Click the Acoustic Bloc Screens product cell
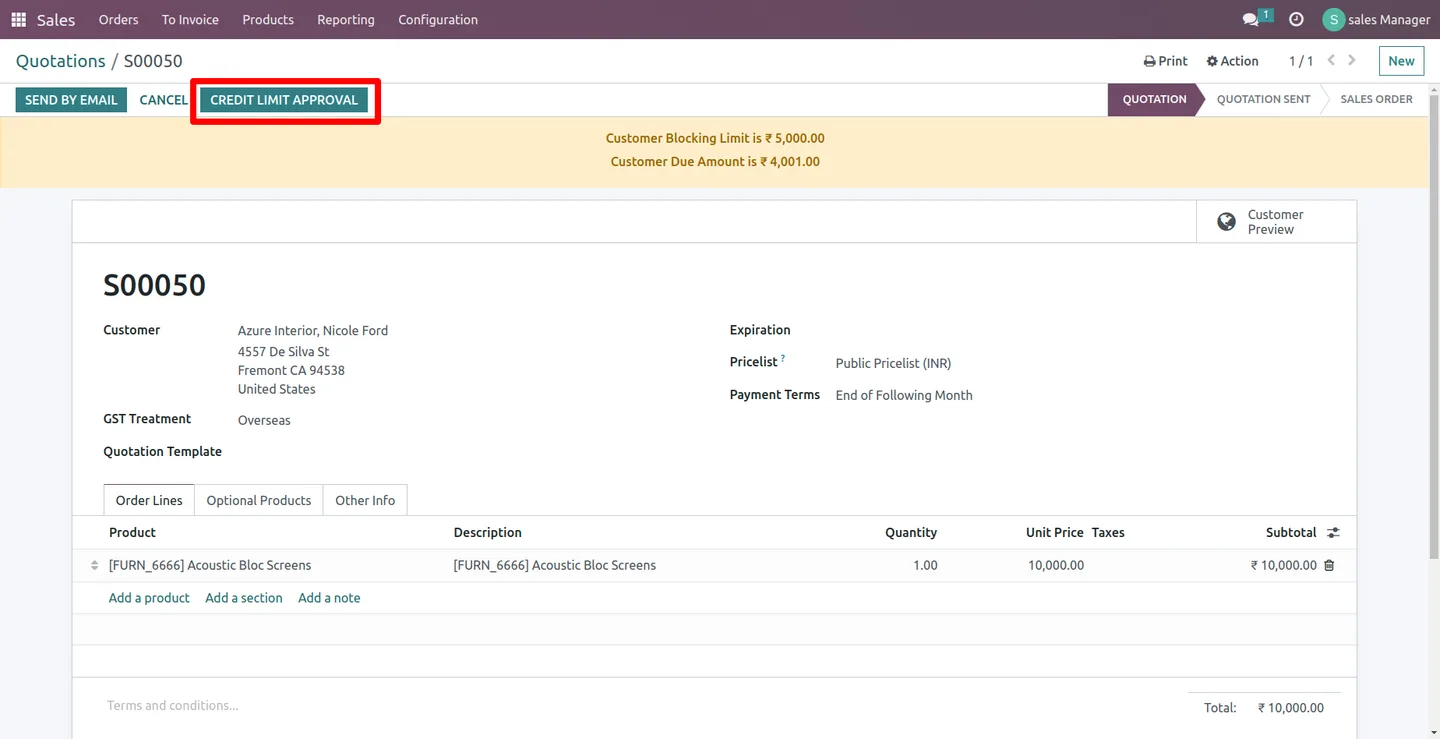The width and height of the screenshot is (1440, 739). coord(210,566)
